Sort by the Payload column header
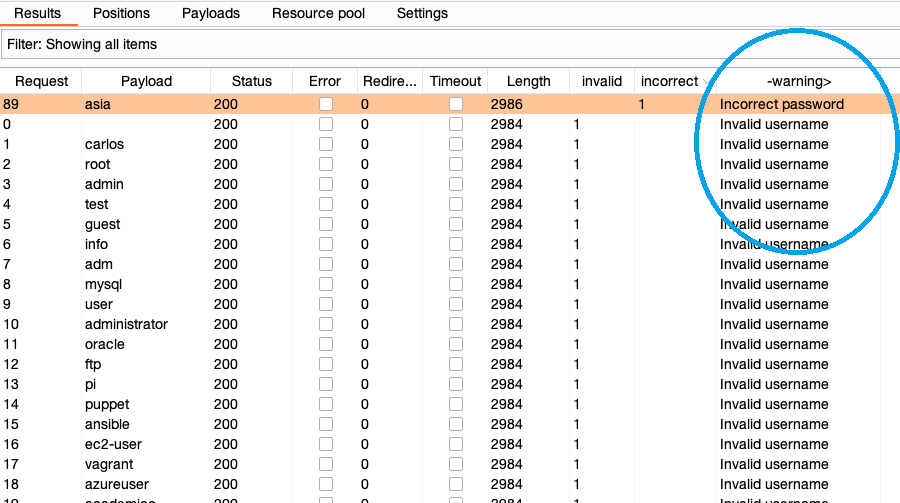 pos(146,81)
